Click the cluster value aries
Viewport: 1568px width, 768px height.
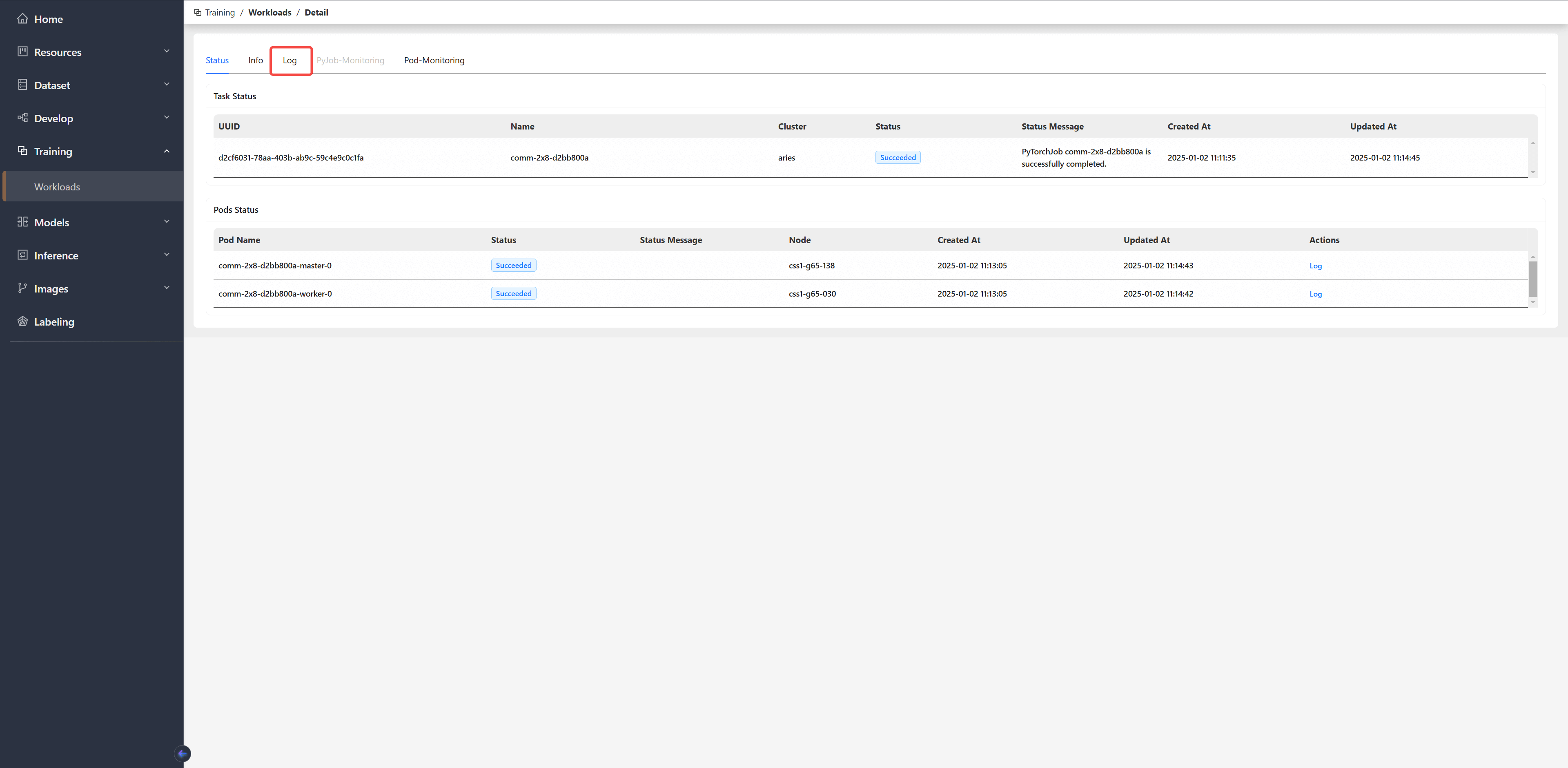click(786, 157)
